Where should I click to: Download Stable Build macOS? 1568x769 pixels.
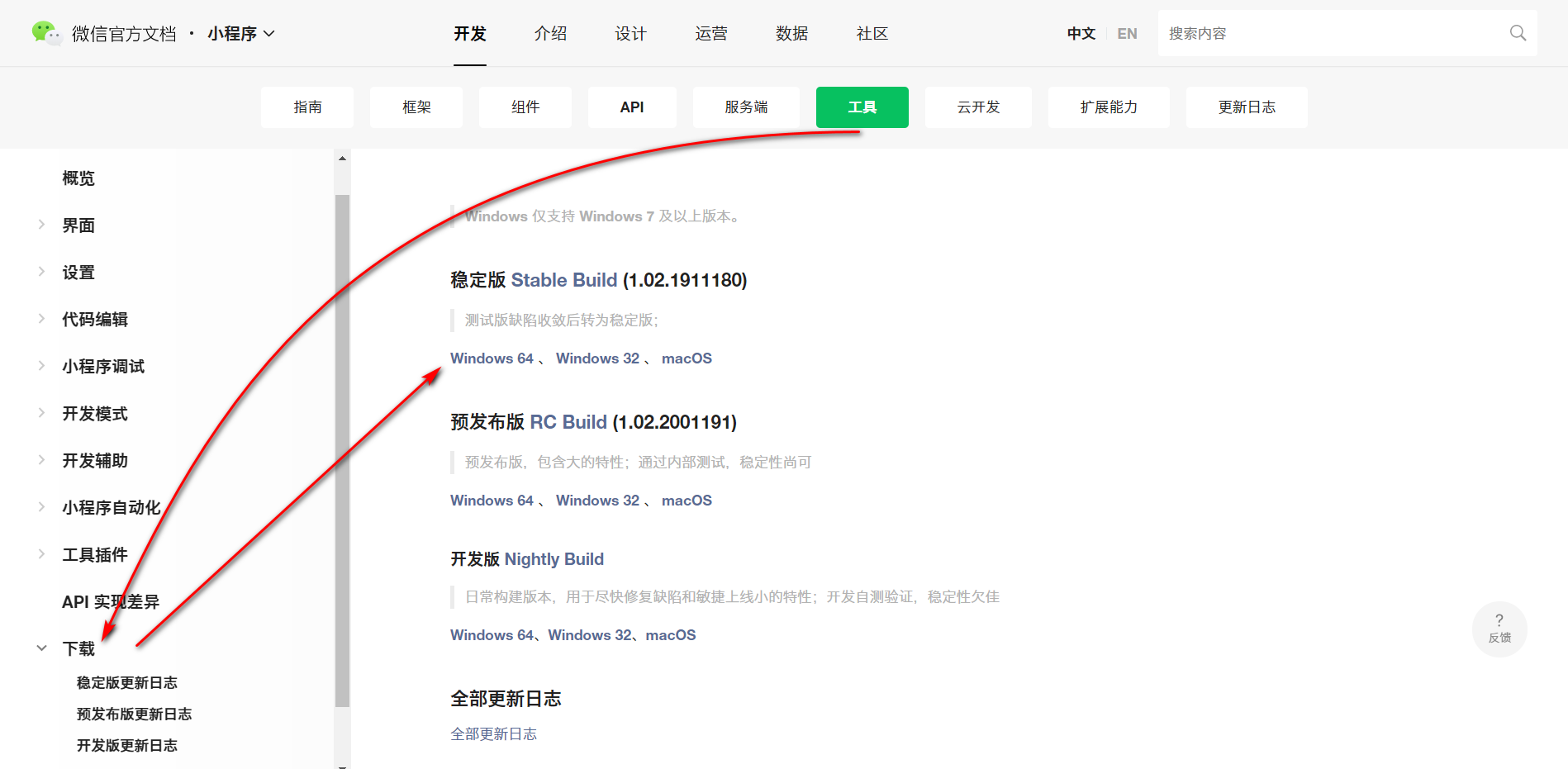pos(687,358)
